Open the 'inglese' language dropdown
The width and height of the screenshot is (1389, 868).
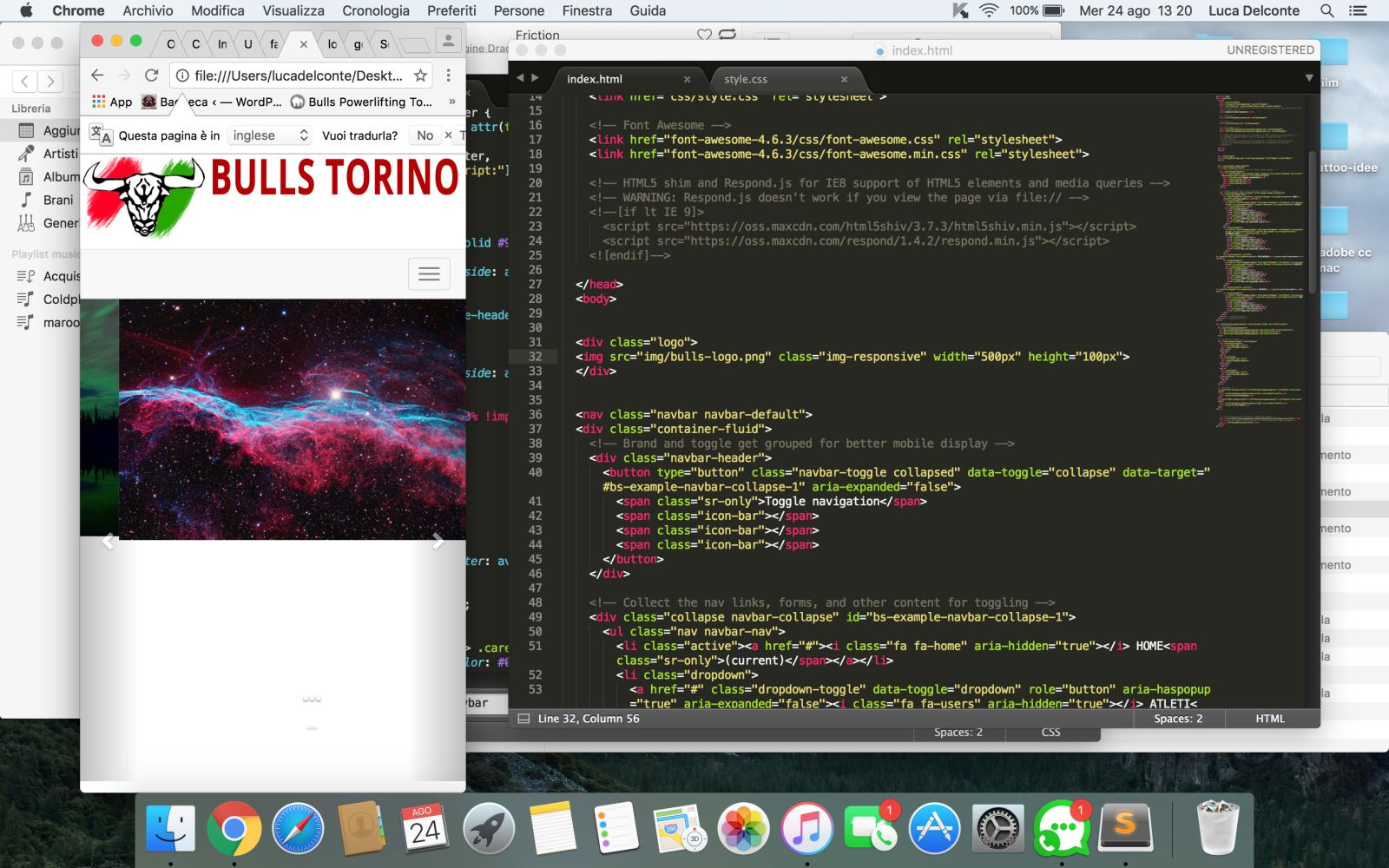click(x=267, y=135)
